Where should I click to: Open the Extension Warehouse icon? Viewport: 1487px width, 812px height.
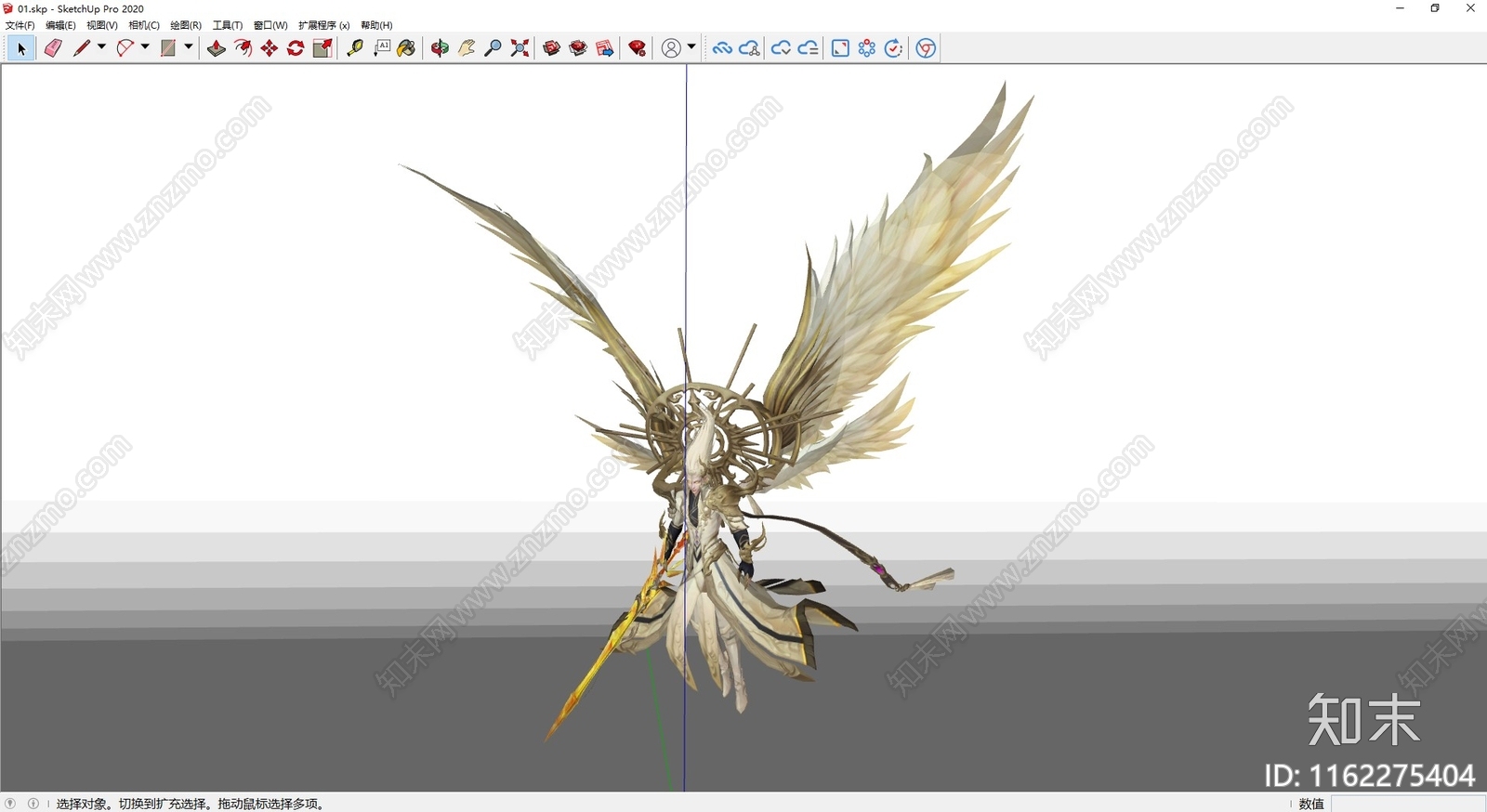pyautogui.click(x=578, y=48)
